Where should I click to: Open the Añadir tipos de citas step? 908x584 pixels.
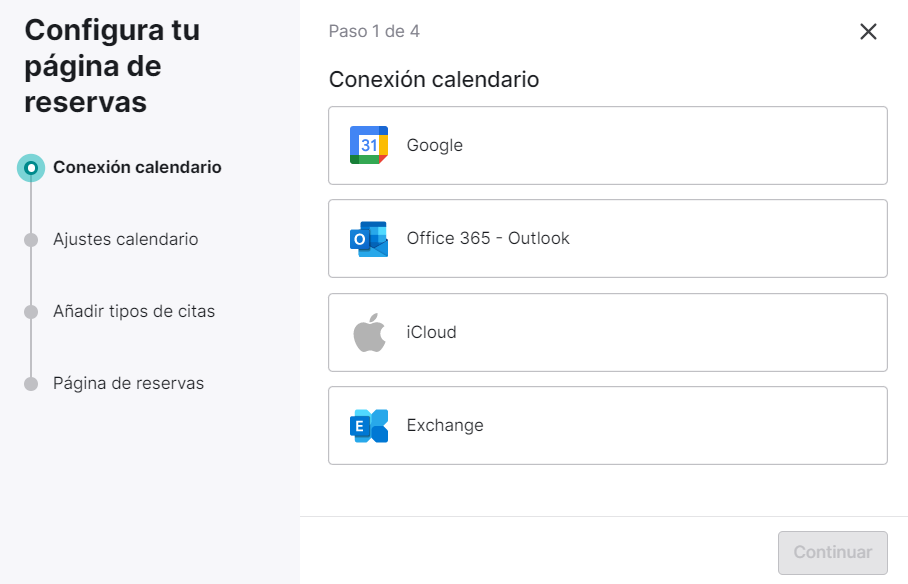click(134, 312)
